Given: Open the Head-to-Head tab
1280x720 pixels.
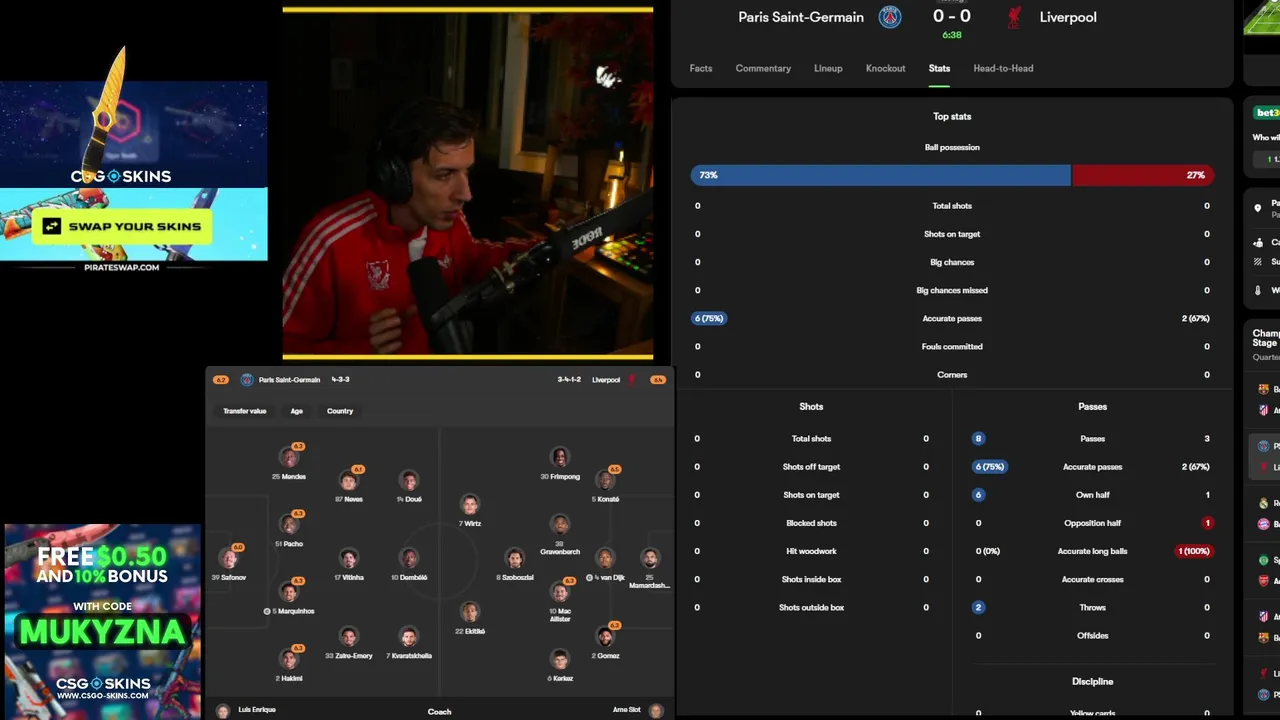Looking at the screenshot, I should (x=1003, y=68).
